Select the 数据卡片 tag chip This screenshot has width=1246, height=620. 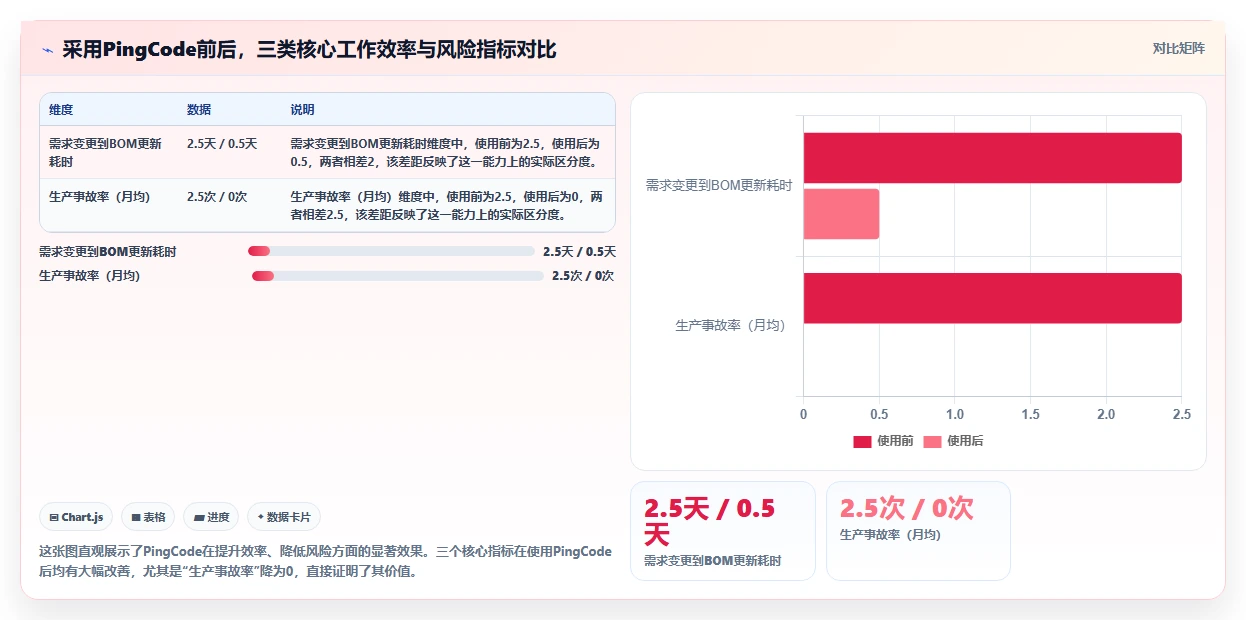click(284, 517)
